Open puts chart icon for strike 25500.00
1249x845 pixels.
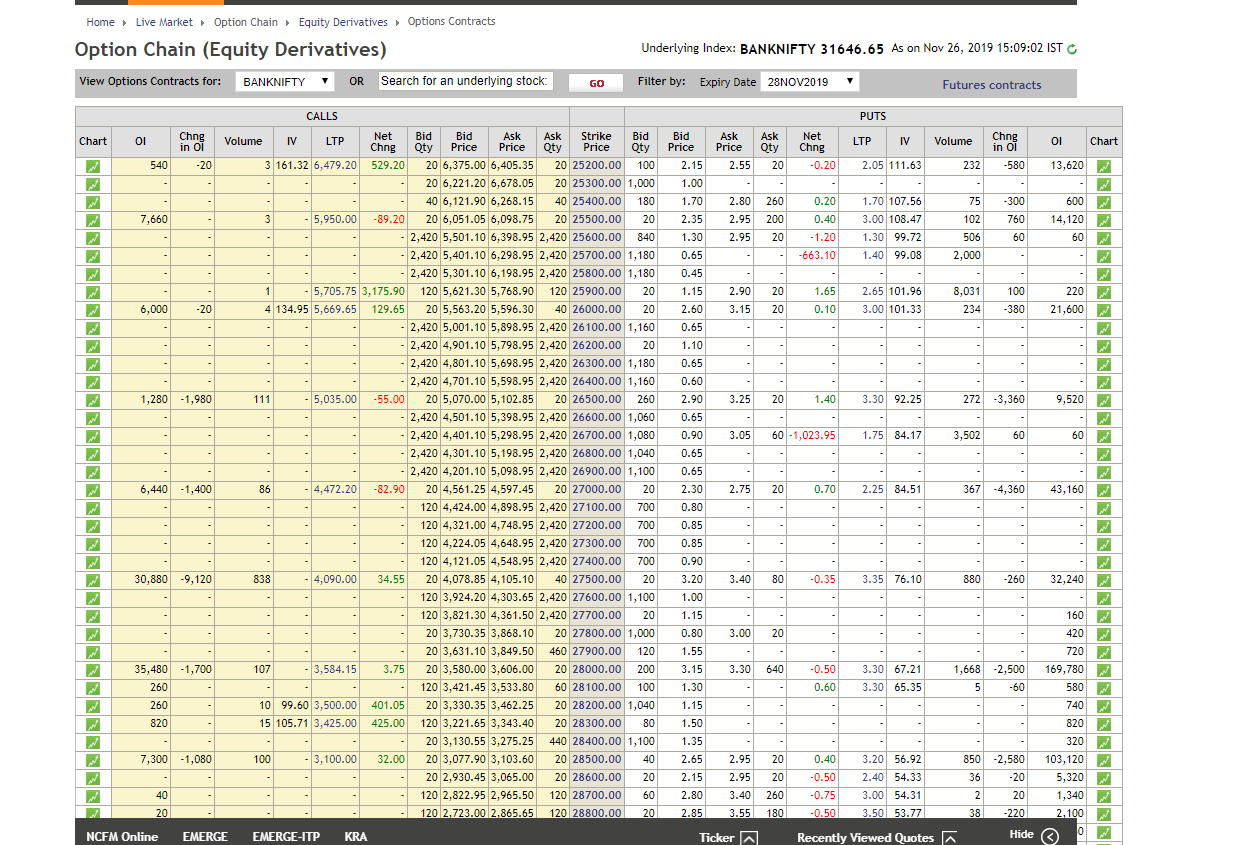1104,220
